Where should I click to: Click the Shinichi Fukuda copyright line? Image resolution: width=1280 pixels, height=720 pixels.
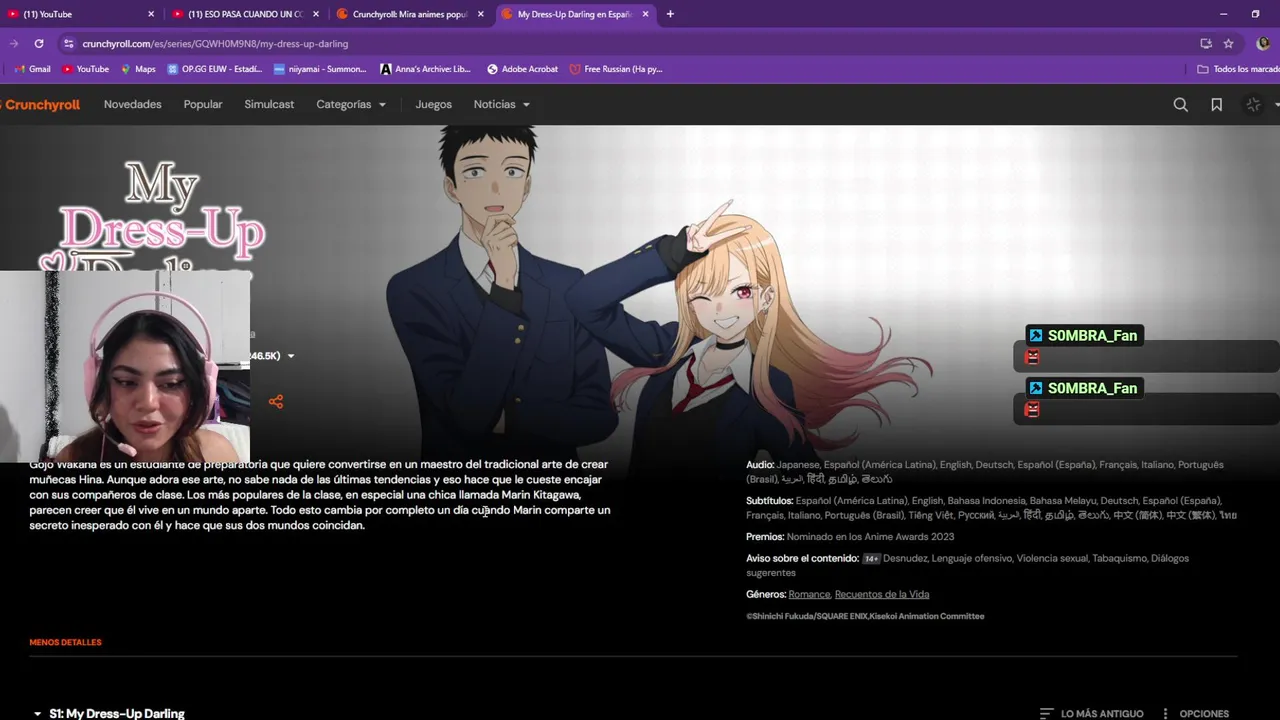pyautogui.click(x=865, y=616)
